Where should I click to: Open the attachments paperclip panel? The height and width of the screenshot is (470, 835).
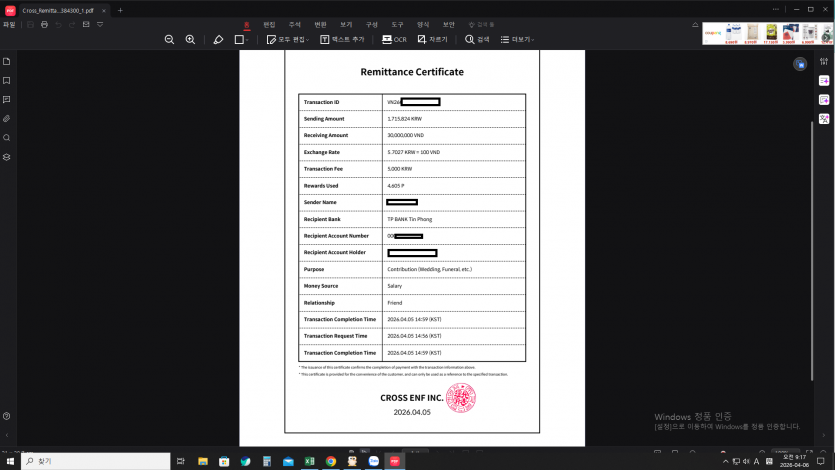pos(7,119)
